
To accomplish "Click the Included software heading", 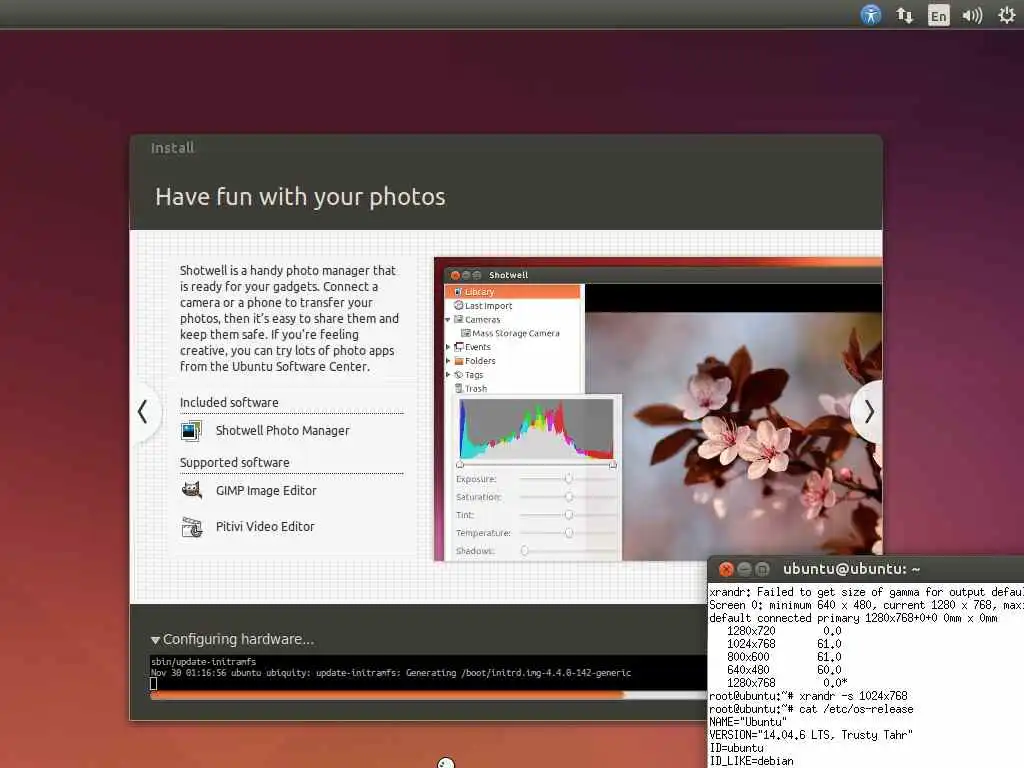I will 229,402.
